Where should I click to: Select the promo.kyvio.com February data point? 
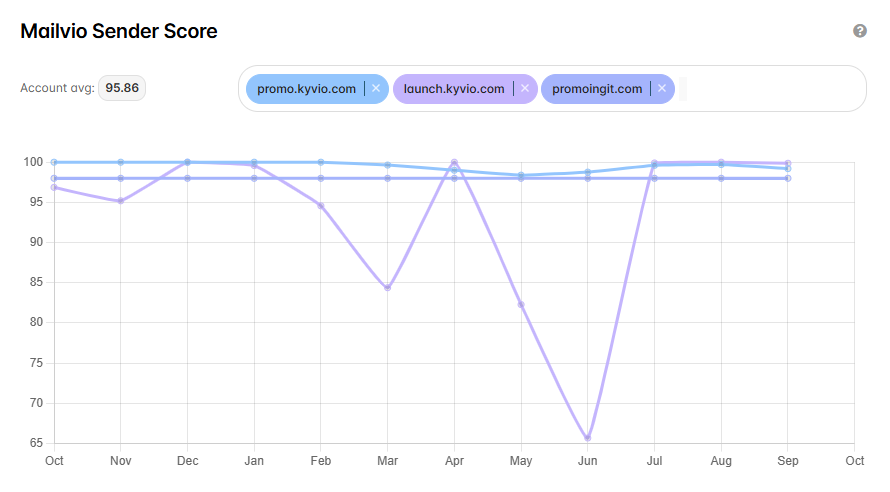[321, 162]
